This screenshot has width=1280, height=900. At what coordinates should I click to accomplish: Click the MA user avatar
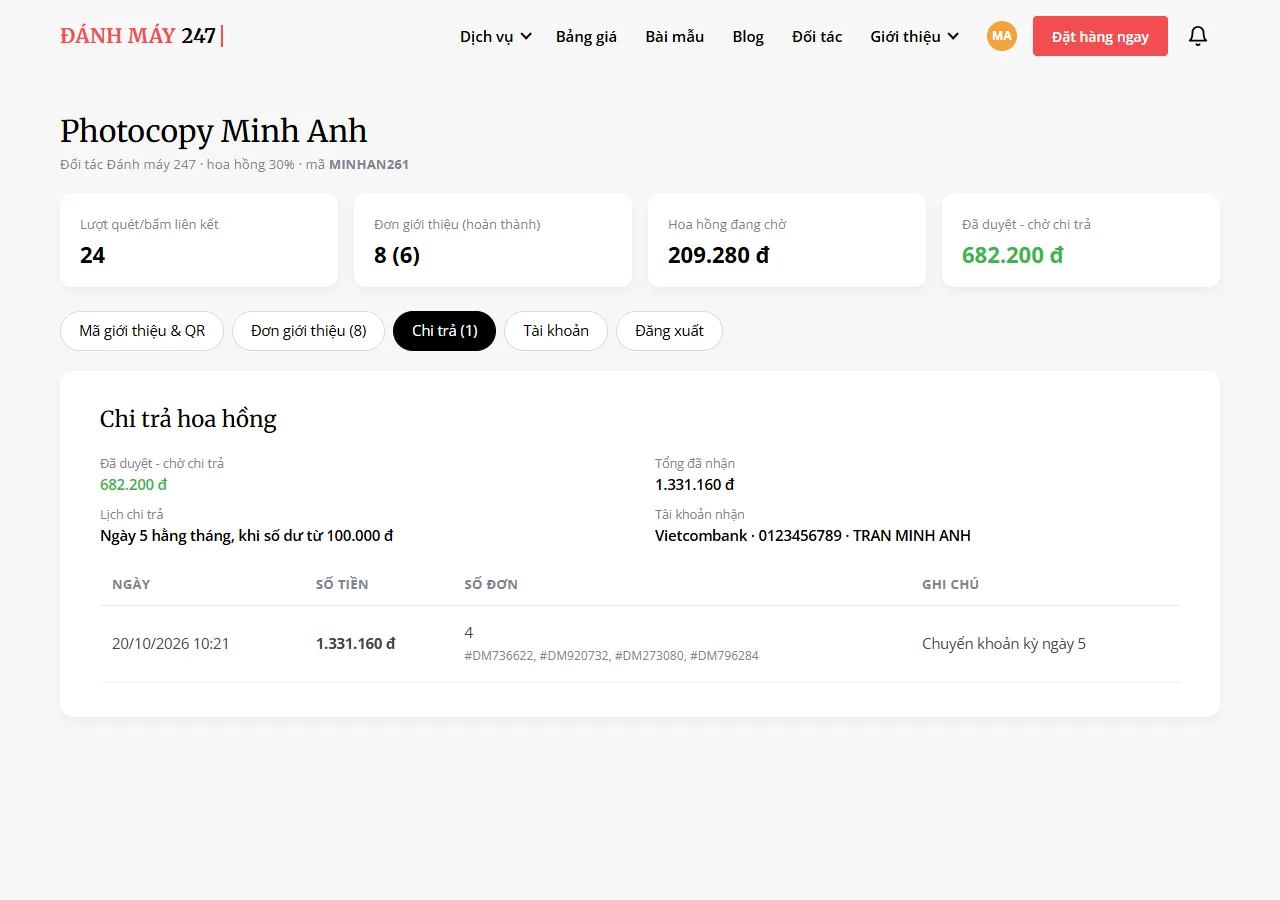tap(1002, 36)
